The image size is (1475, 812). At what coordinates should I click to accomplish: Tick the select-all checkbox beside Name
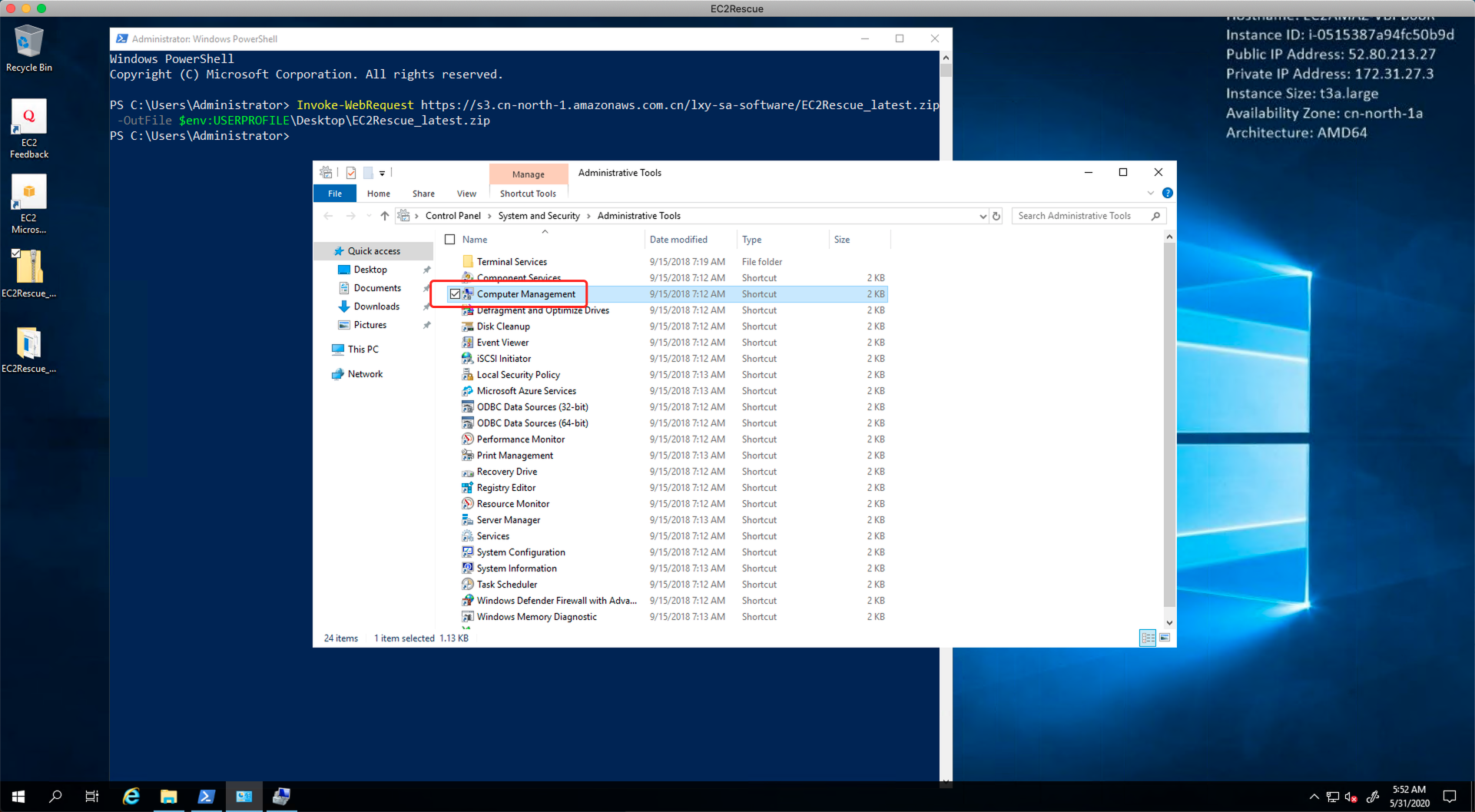pyautogui.click(x=450, y=240)
